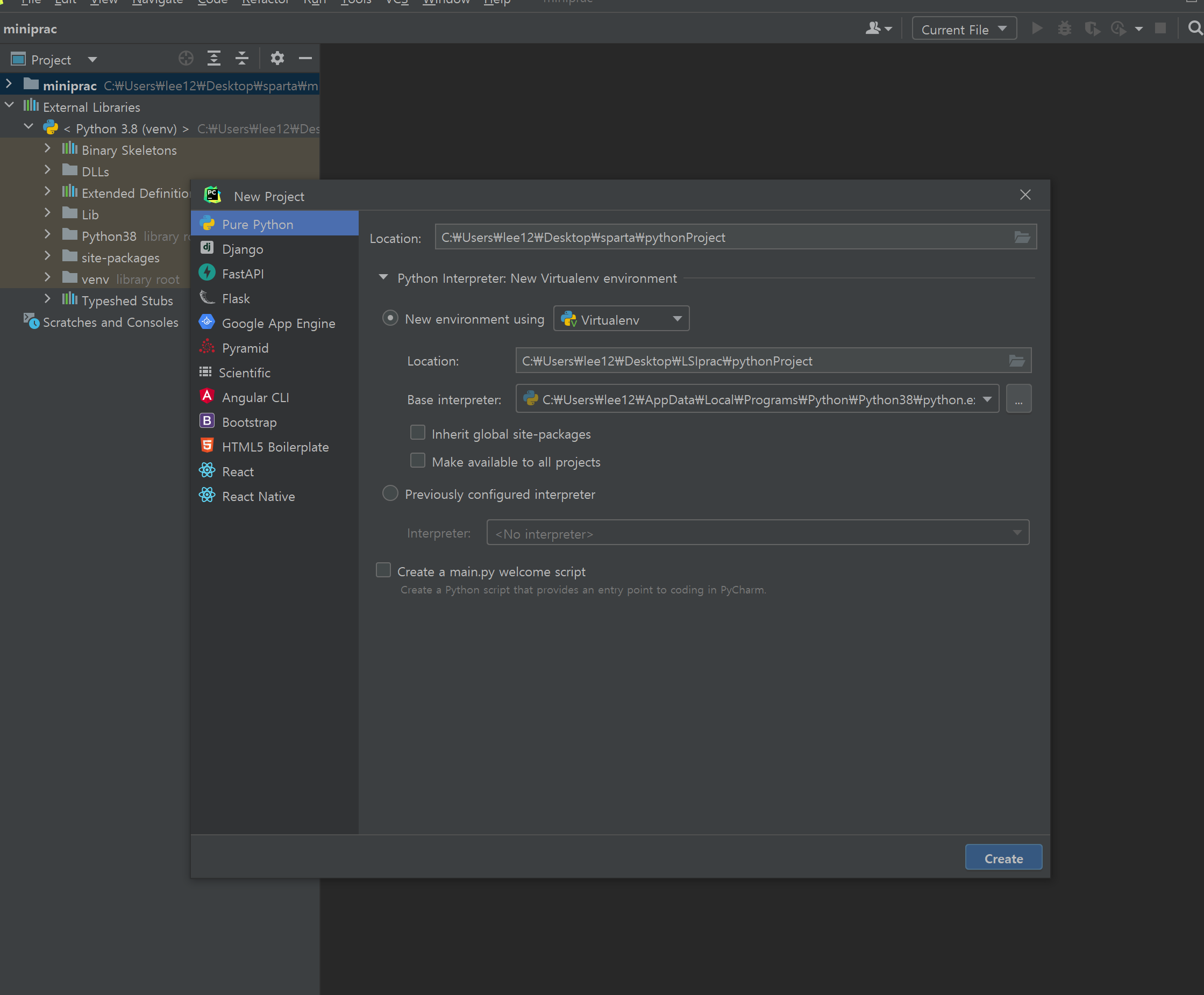Check Create a main.py welcome script
The height and width of the screenshot is (995, 1204).
[383, 570]
